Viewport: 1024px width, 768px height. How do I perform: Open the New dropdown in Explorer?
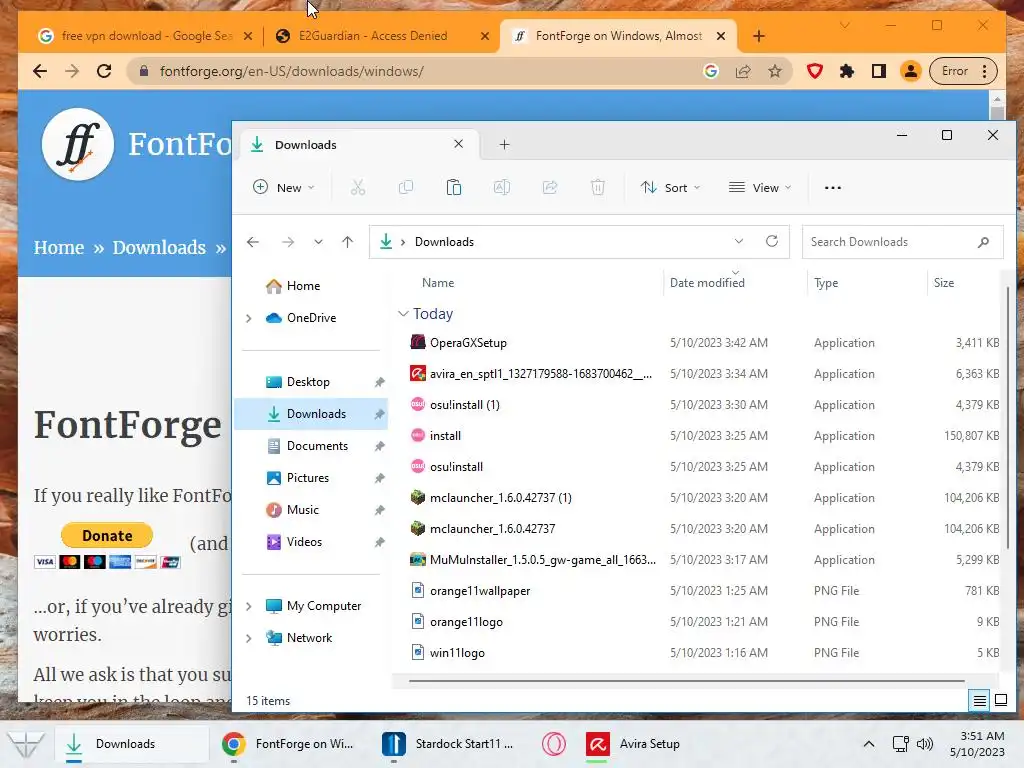[284, 188]
